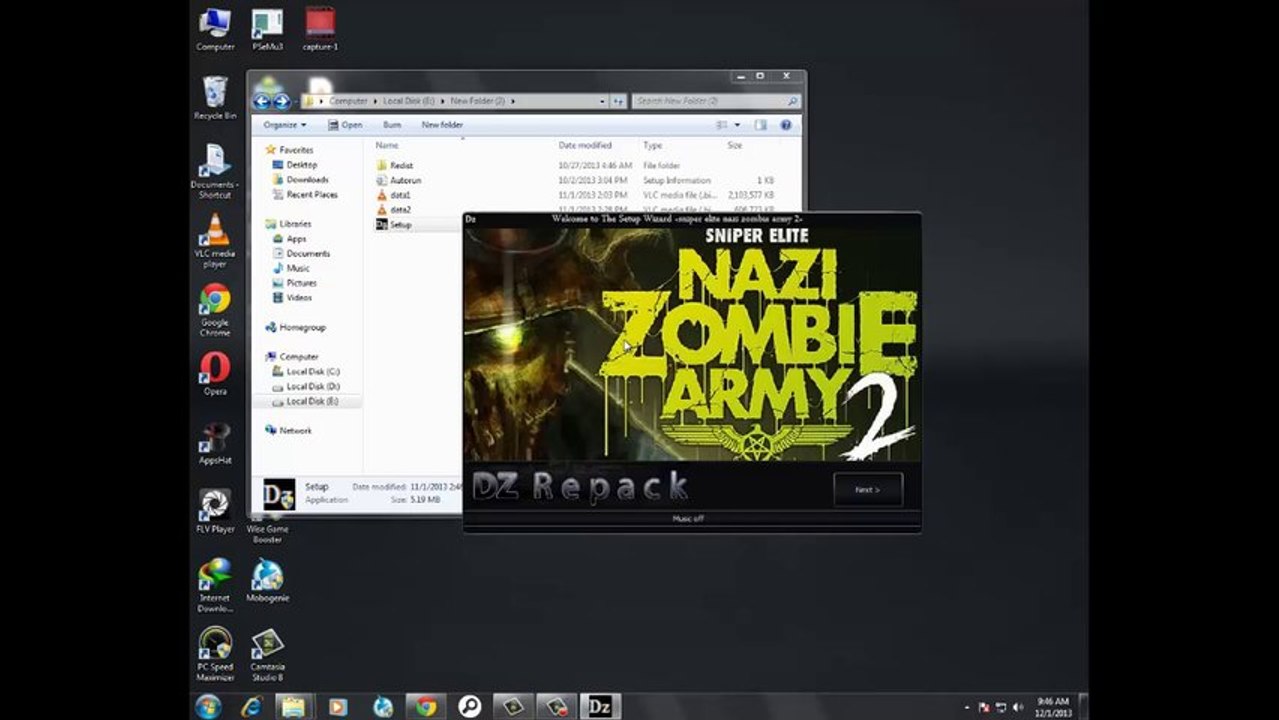
Task: Open PC Speed Maximizer desktop icon
Action: [x=215, y=654]
